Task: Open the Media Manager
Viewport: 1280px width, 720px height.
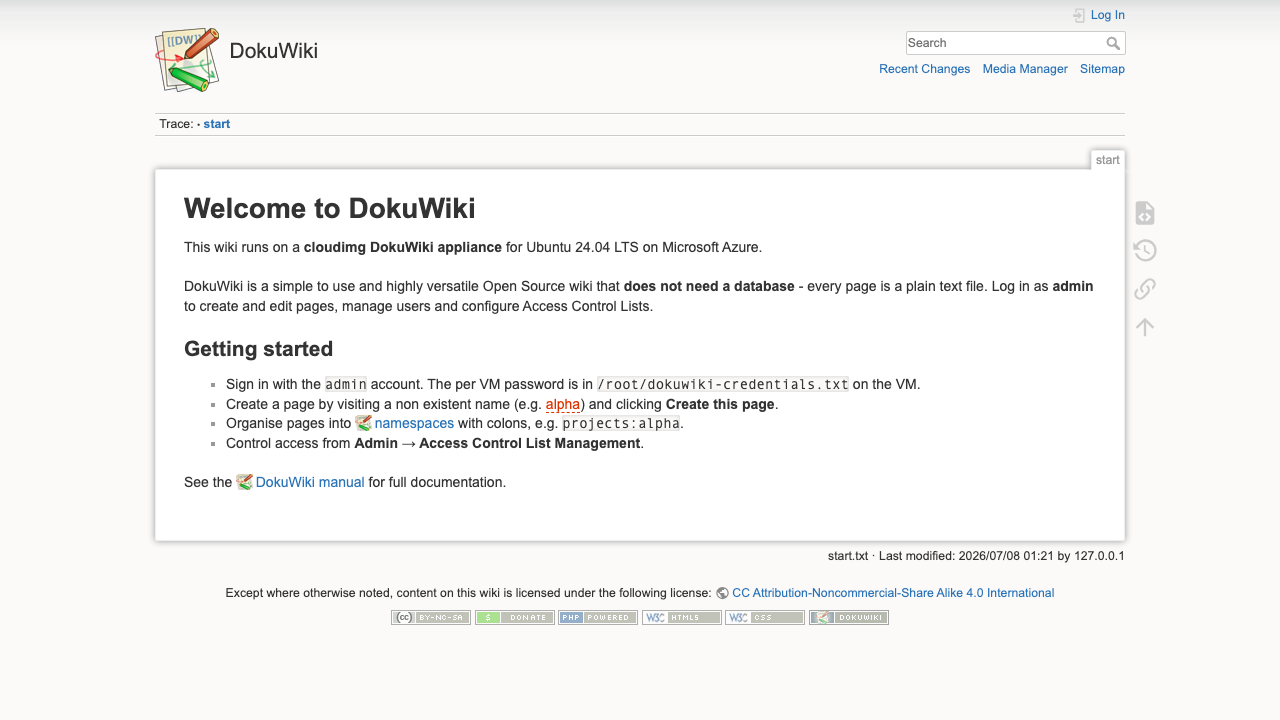Action: [1025, 69]
